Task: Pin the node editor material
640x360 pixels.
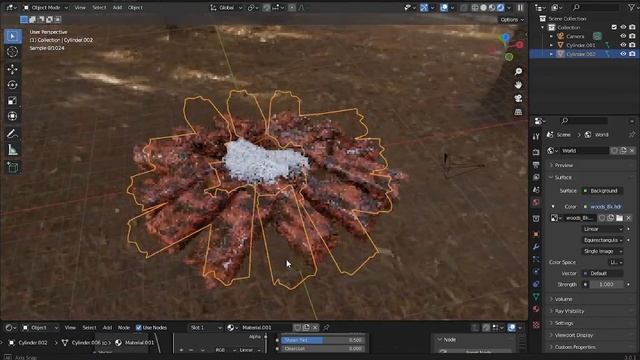Action: 326,327
